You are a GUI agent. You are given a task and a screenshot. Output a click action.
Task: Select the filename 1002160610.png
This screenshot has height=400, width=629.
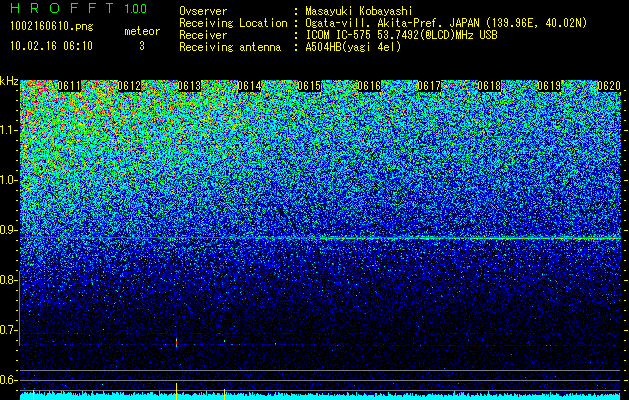pyautogui.click(x=52, y=26)
